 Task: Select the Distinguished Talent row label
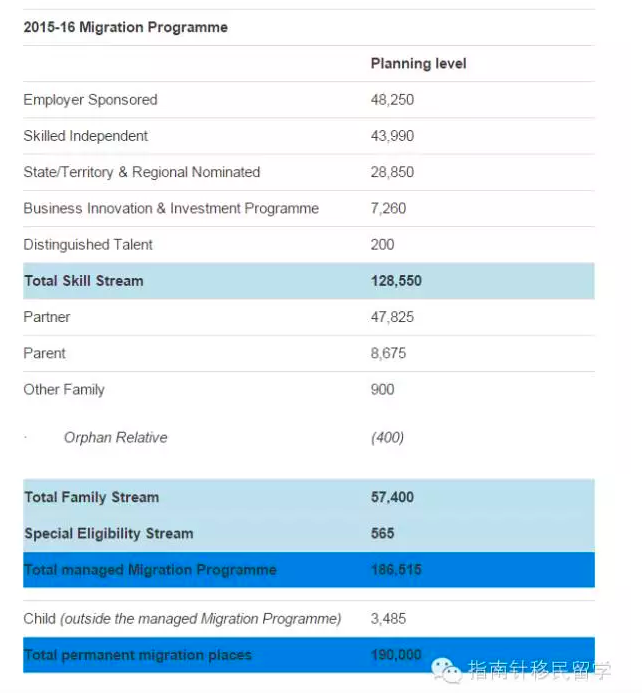coord(88,244)
